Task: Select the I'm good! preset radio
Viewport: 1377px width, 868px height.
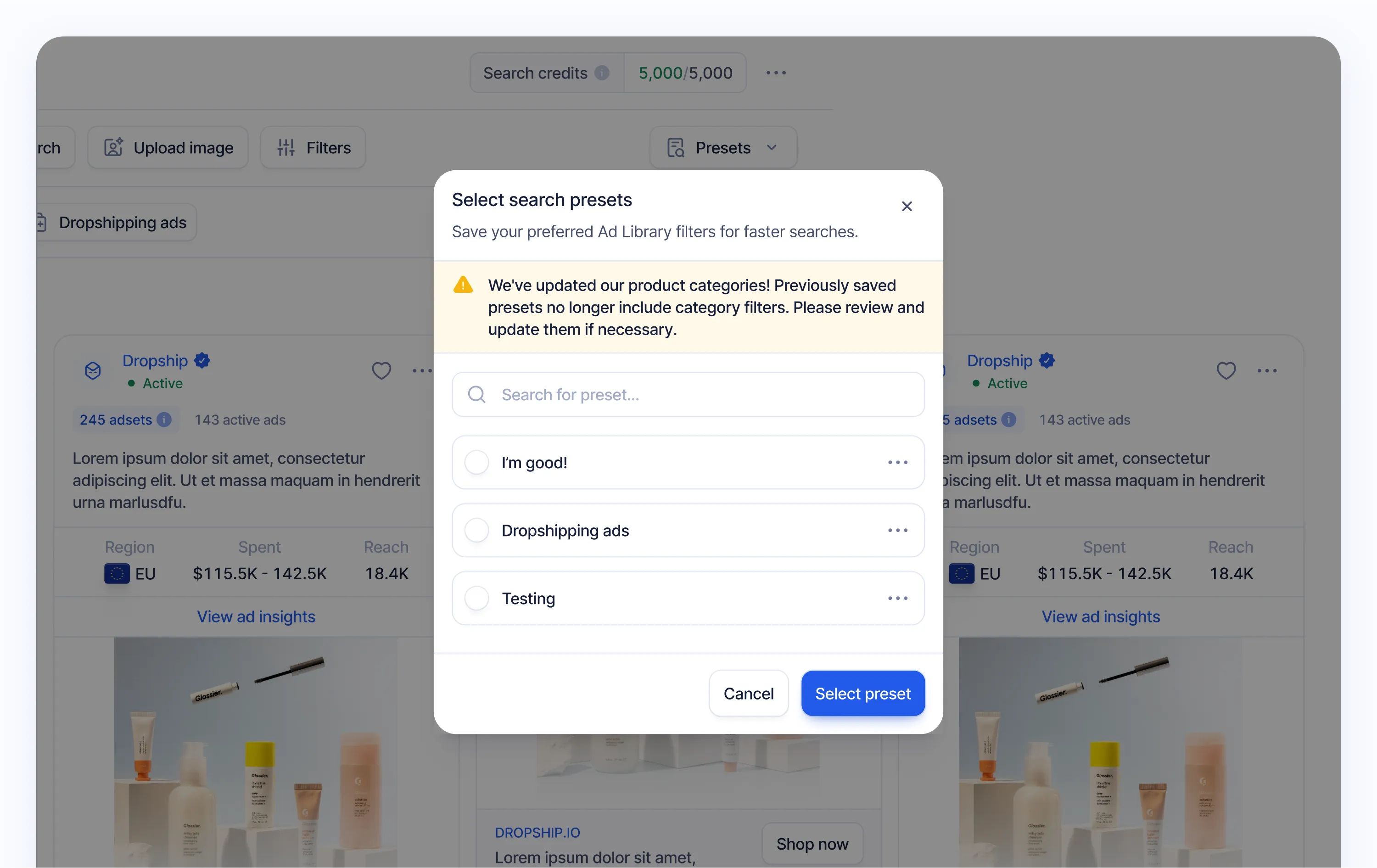Action: (476, 462)
